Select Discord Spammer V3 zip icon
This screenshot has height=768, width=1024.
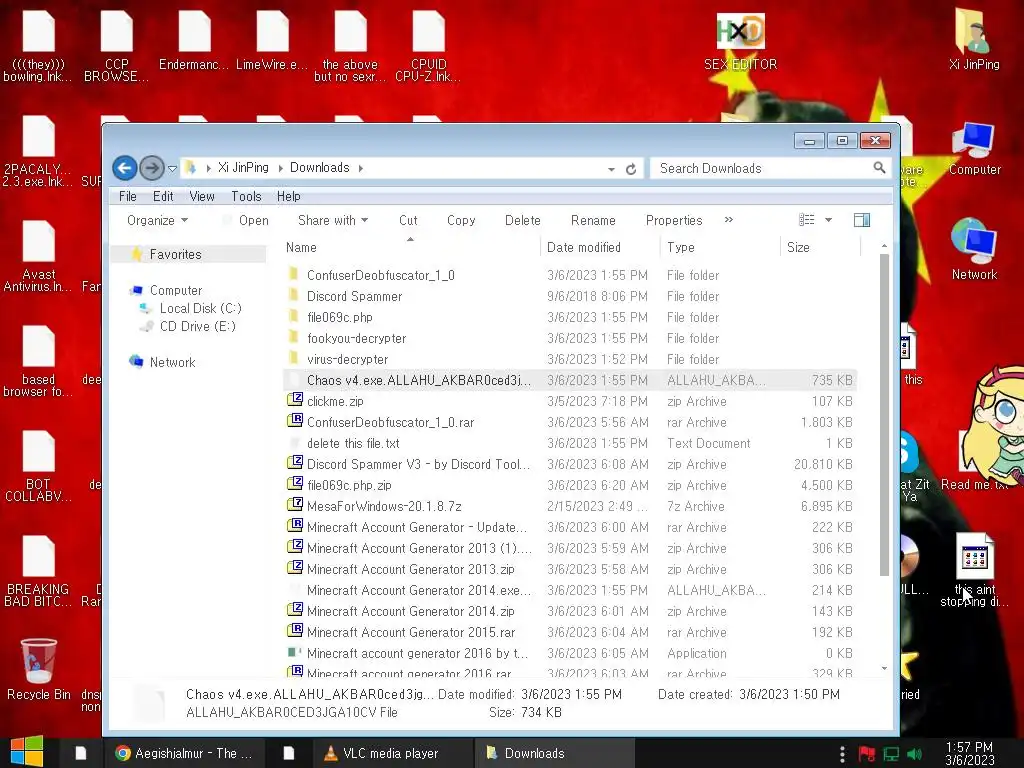click(x=295, y=463)
